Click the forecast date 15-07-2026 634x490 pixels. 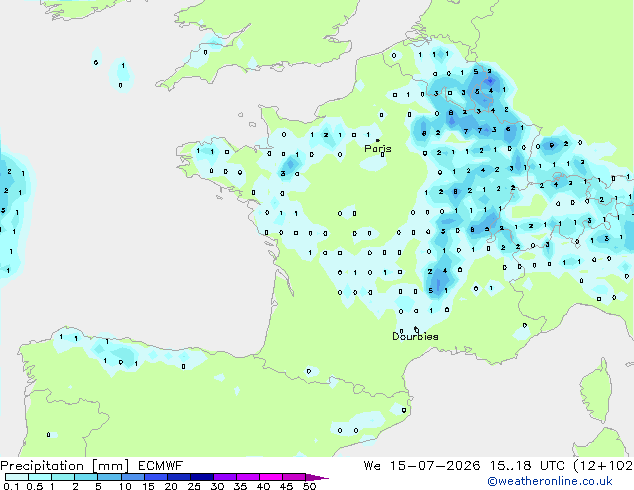point(435,466)
